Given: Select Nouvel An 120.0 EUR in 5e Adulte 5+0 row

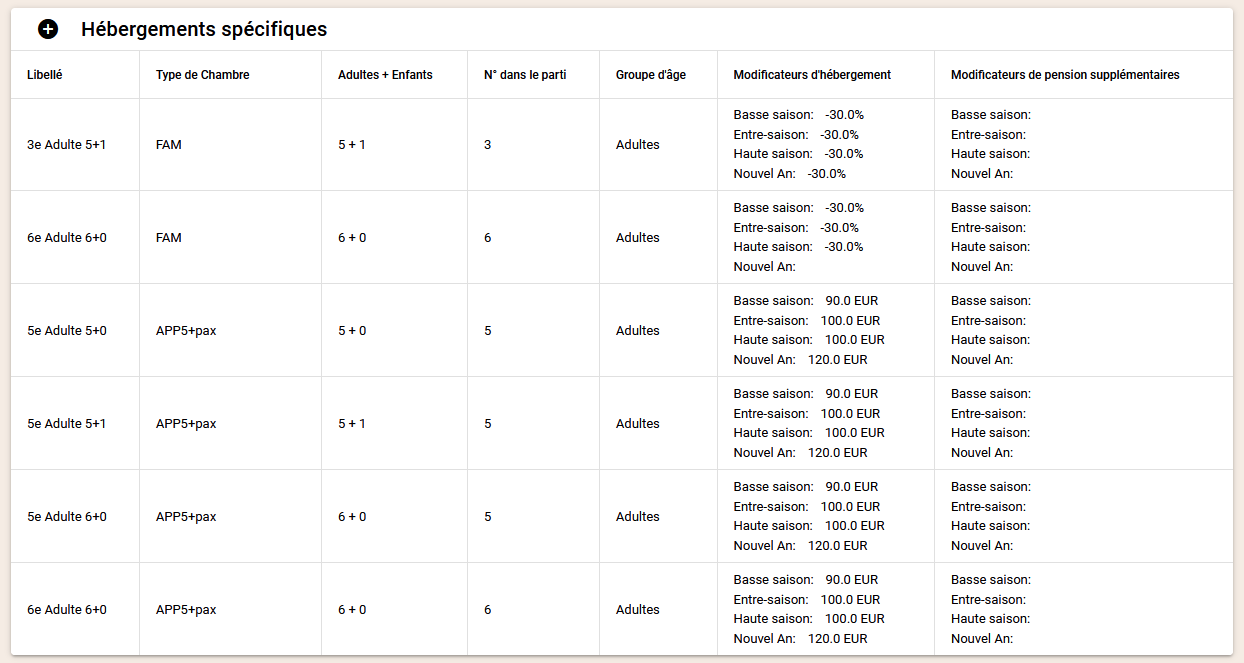Looking at the screenshot, I should [x=801, y=360].
